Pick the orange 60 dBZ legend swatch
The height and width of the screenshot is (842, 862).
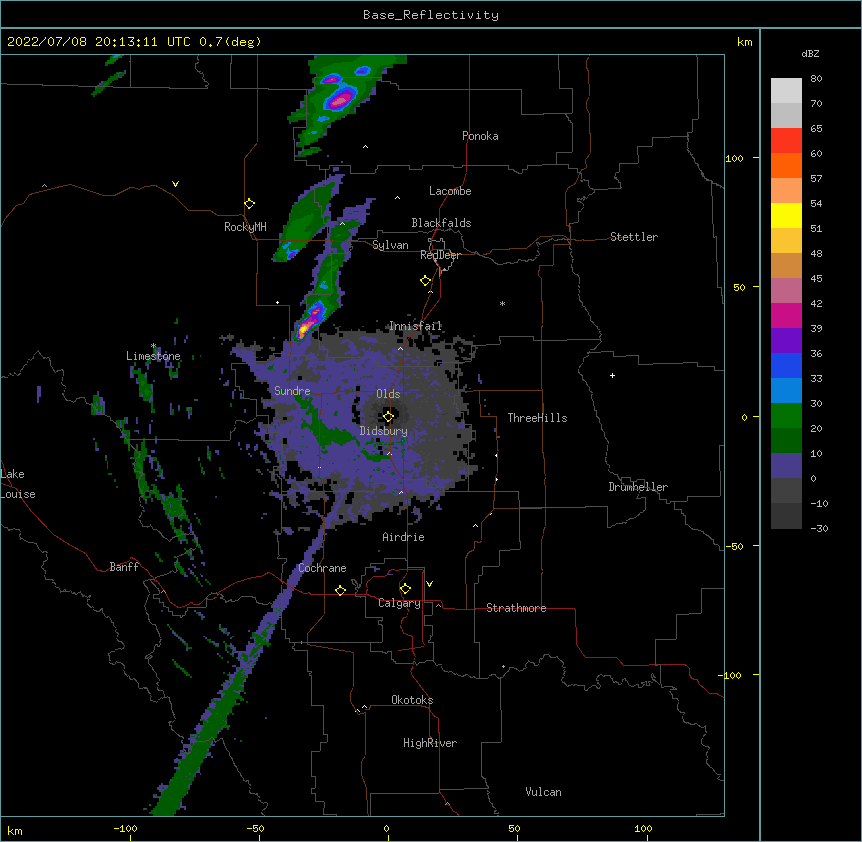pyautogui.click(x=786, y=165)
